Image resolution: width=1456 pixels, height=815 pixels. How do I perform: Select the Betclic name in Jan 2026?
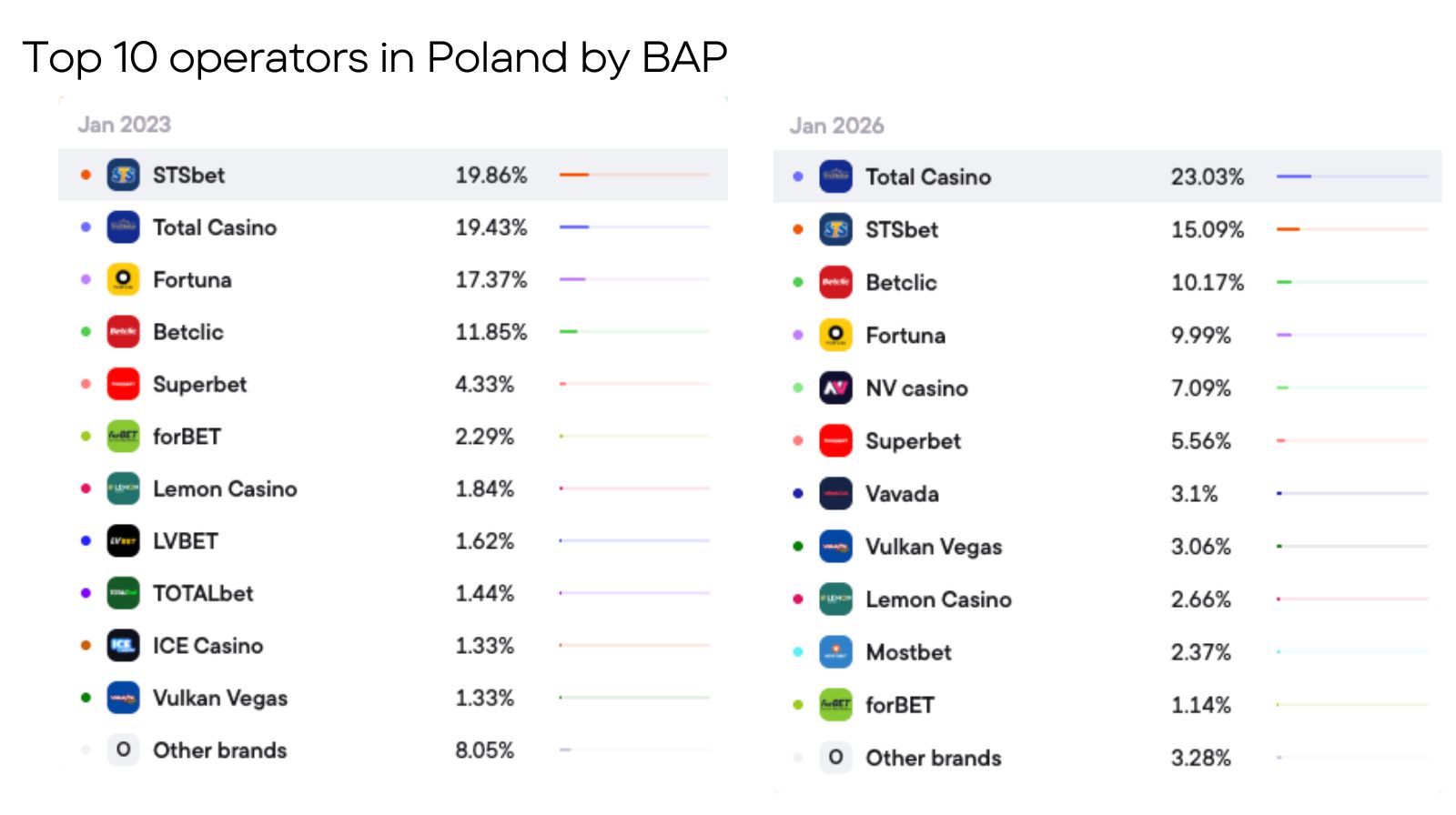click(x=901, y=283)
